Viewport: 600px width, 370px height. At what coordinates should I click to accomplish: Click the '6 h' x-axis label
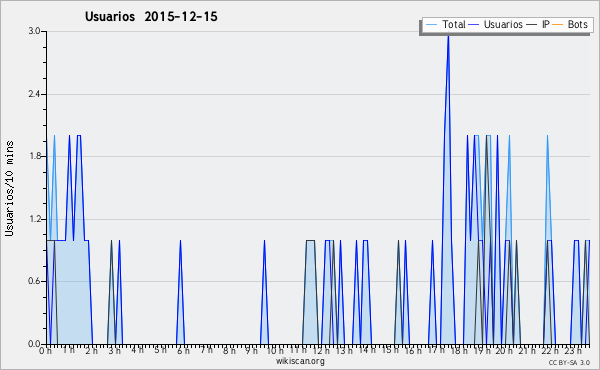pos(183,351)
